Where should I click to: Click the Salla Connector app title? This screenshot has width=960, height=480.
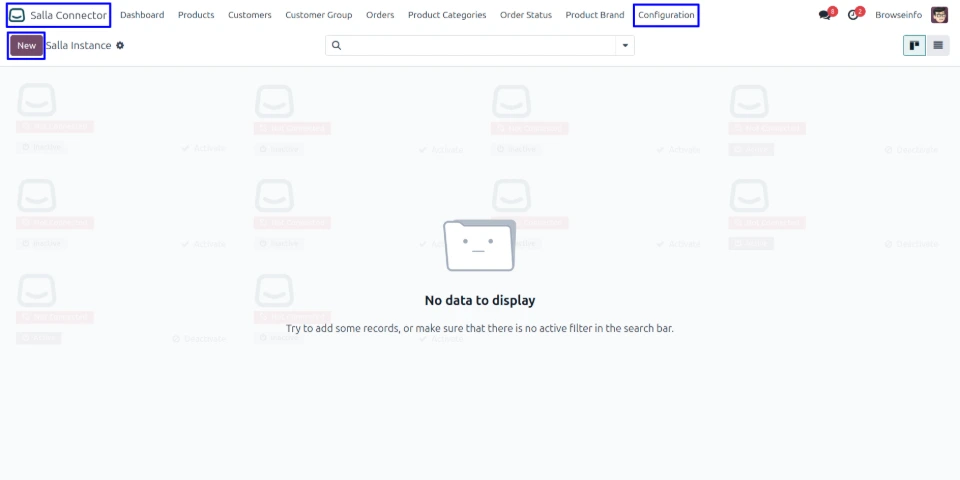pyautogui.click(x=68, y=15)
